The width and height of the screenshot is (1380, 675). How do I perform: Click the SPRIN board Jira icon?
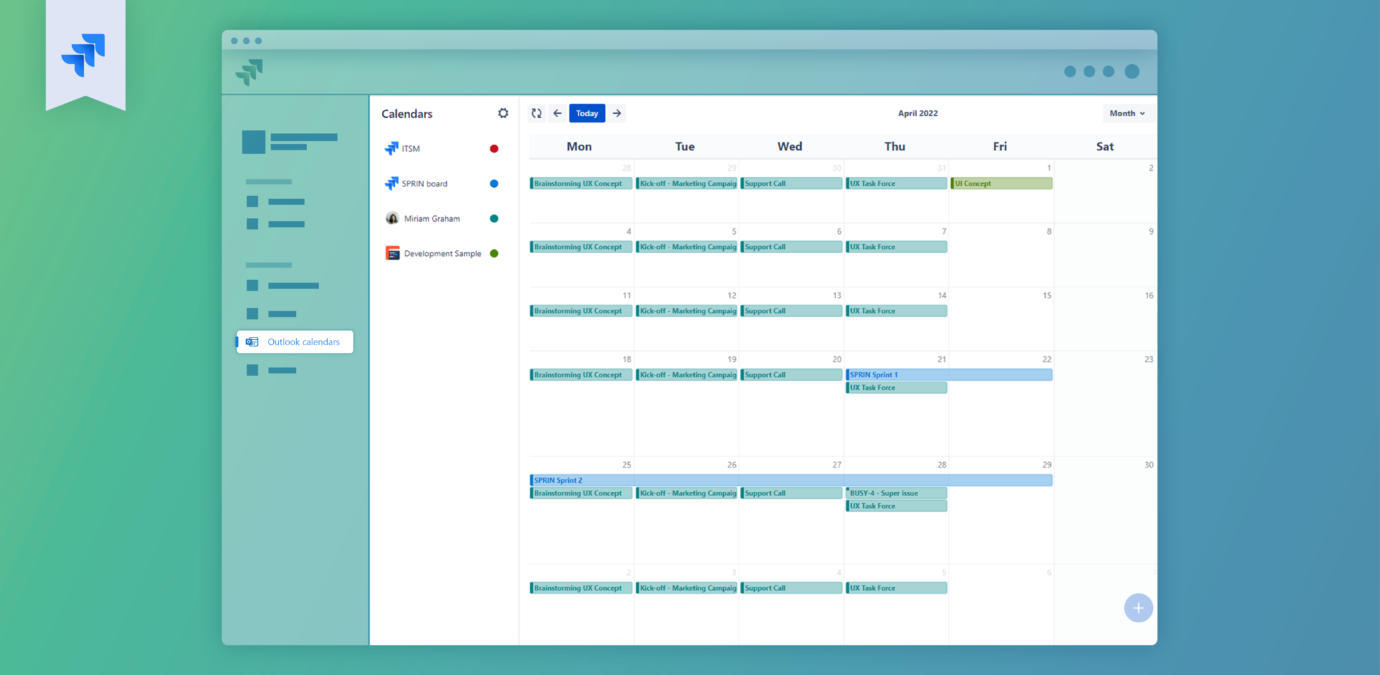point(392,183)
